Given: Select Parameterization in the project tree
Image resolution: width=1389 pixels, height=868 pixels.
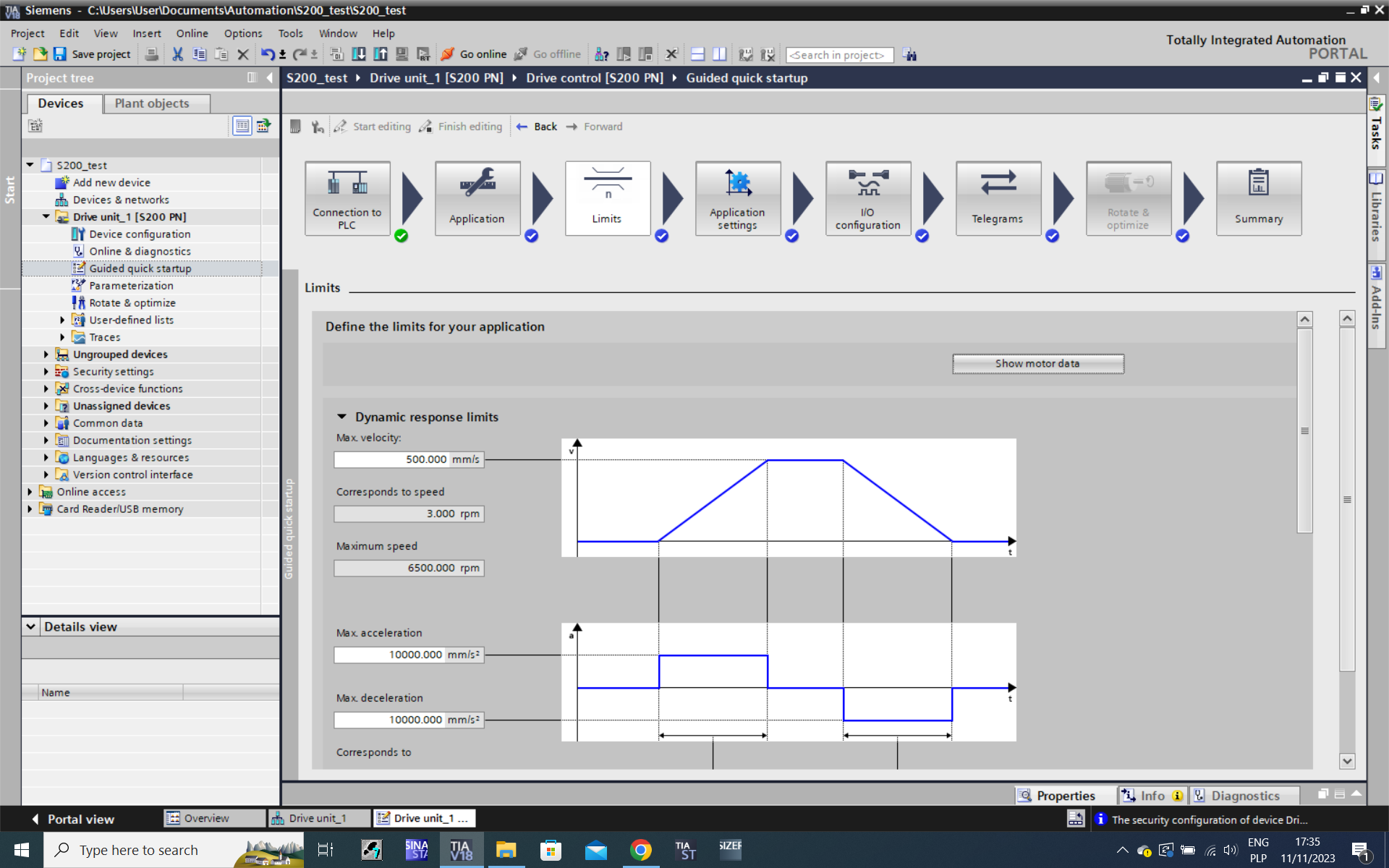Looking at the screenshot, I should point(131,286).
